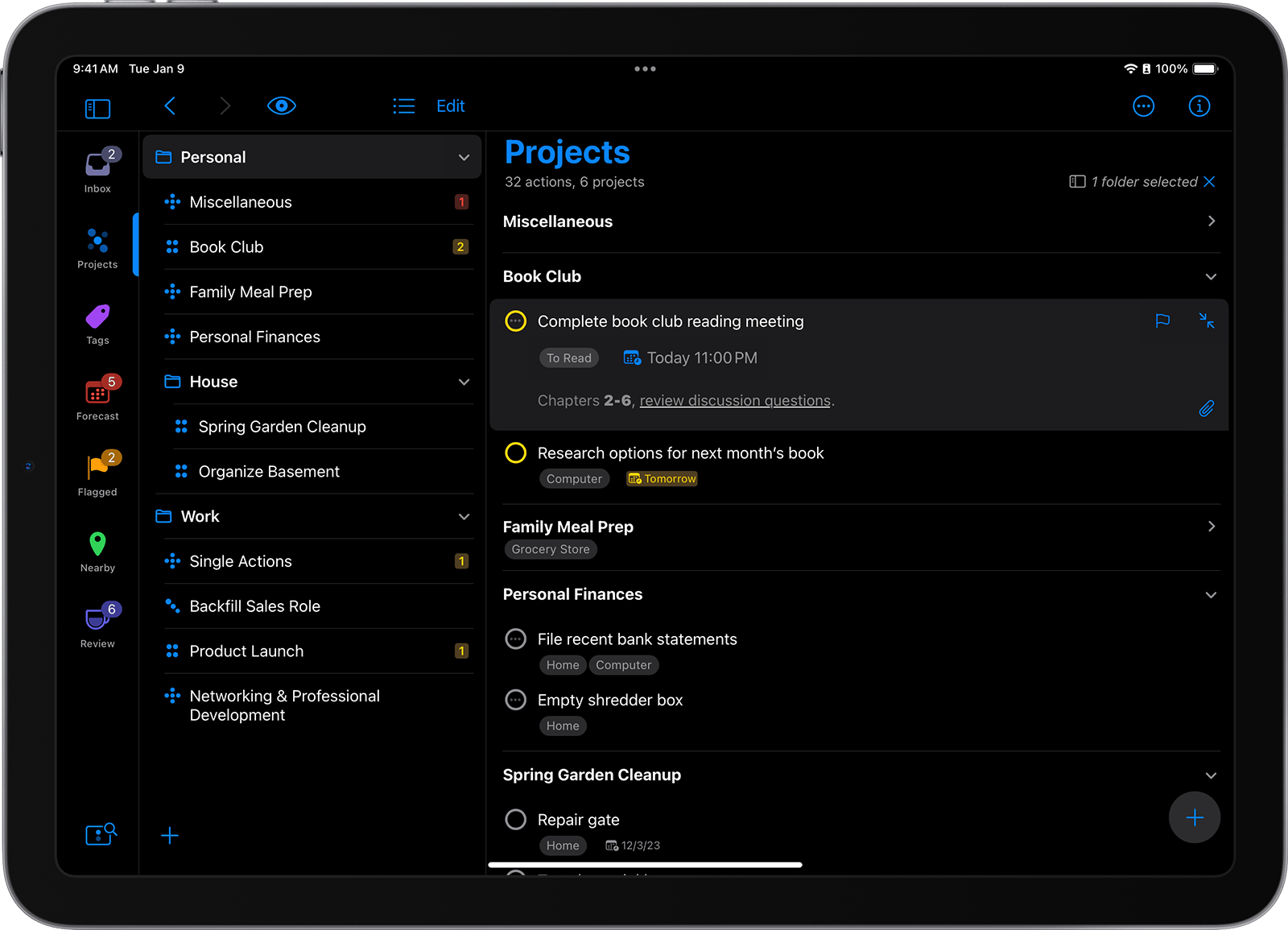
Task: Open the attachment on the book club task
Action: 1207,408
